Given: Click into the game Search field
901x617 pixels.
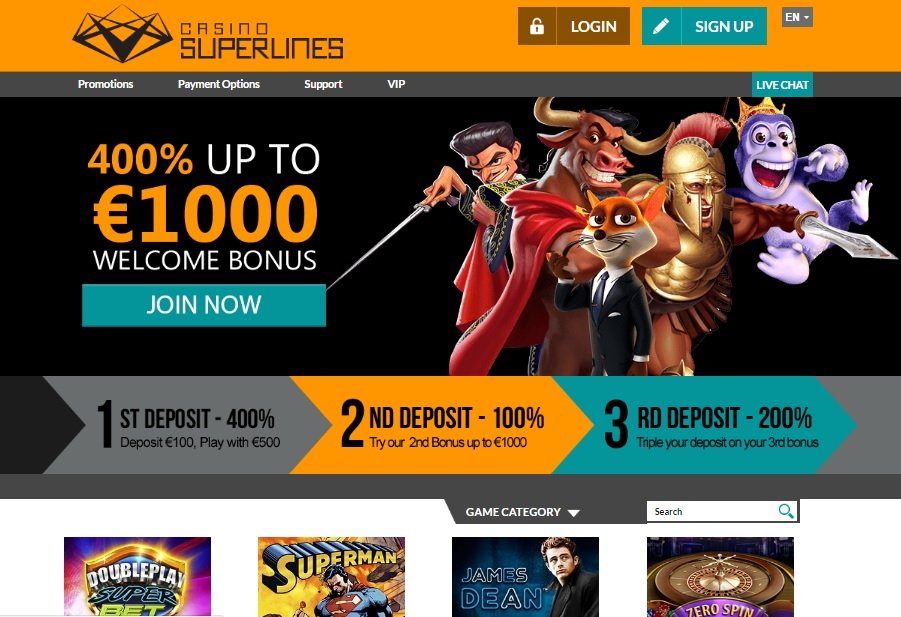Looking at the screenshot, I should coord(713,511).
